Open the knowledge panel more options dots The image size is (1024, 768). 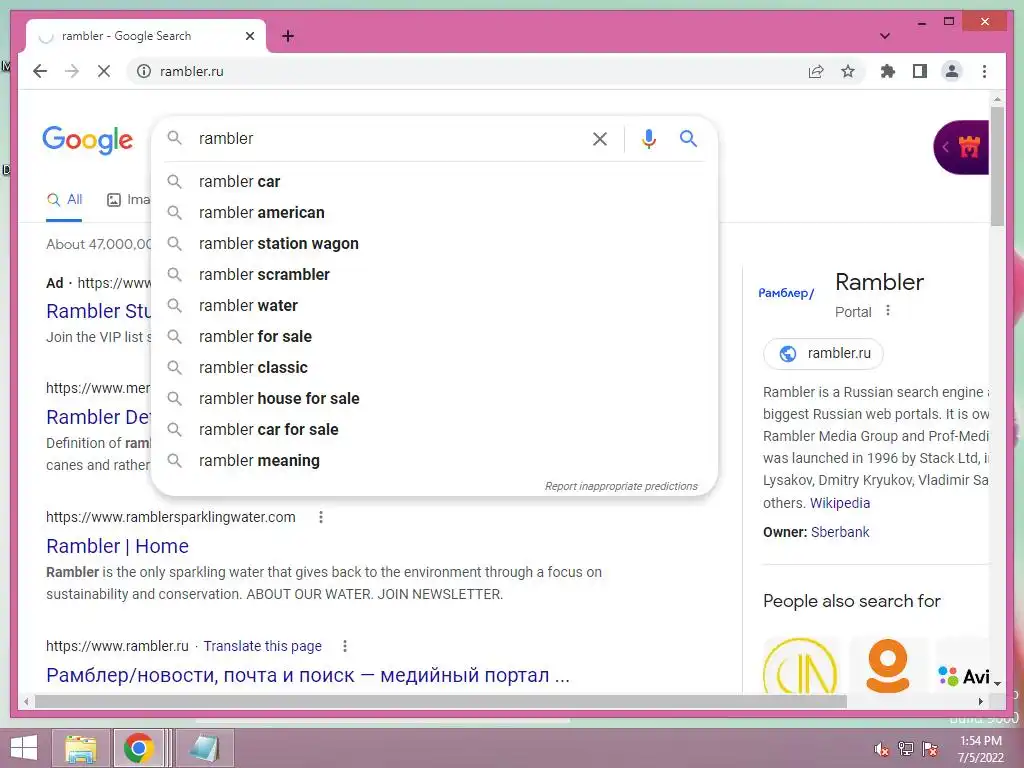888,311
